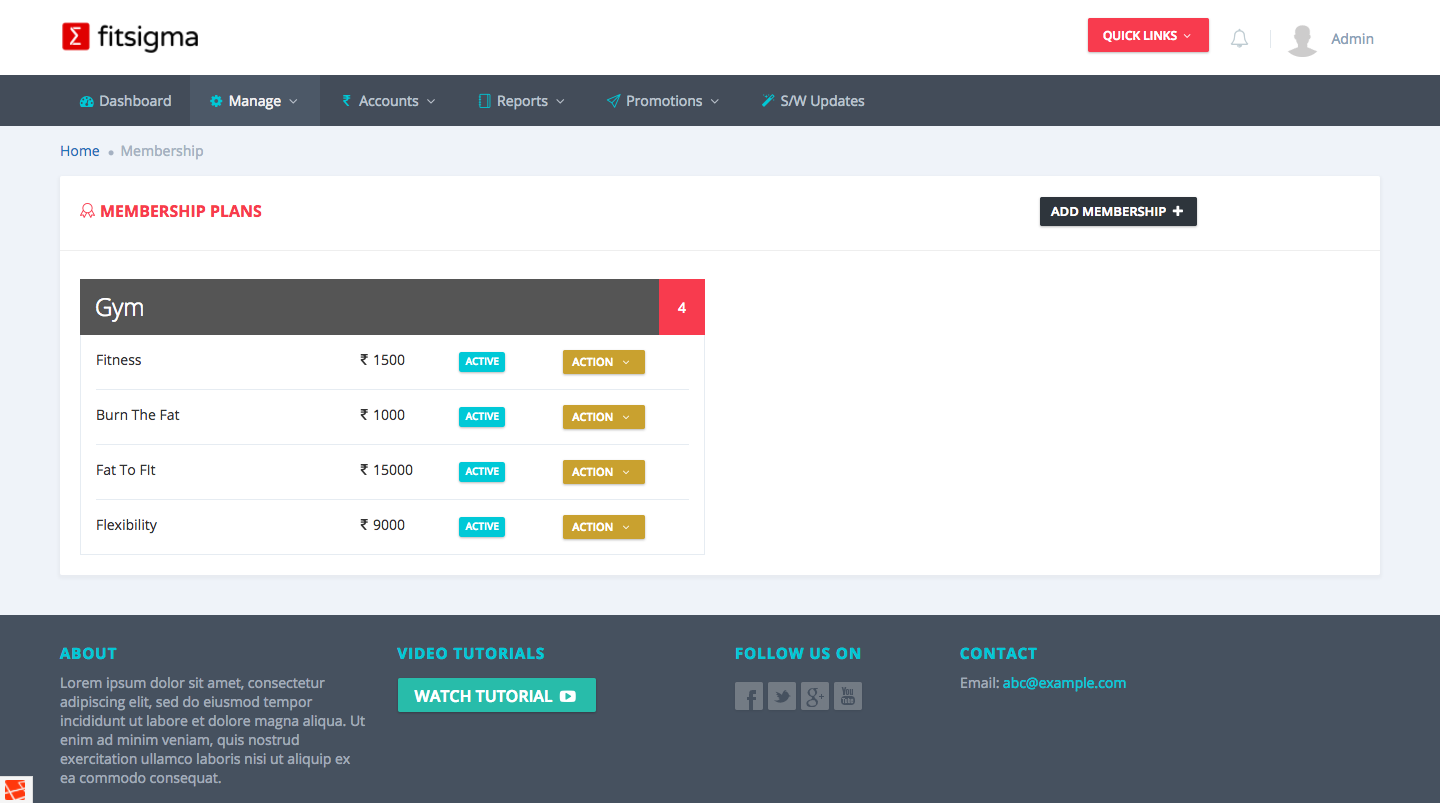Expand Action menu for Burn The Fat
Viewport: 1440px width, 803px height.
click(603, 417)
